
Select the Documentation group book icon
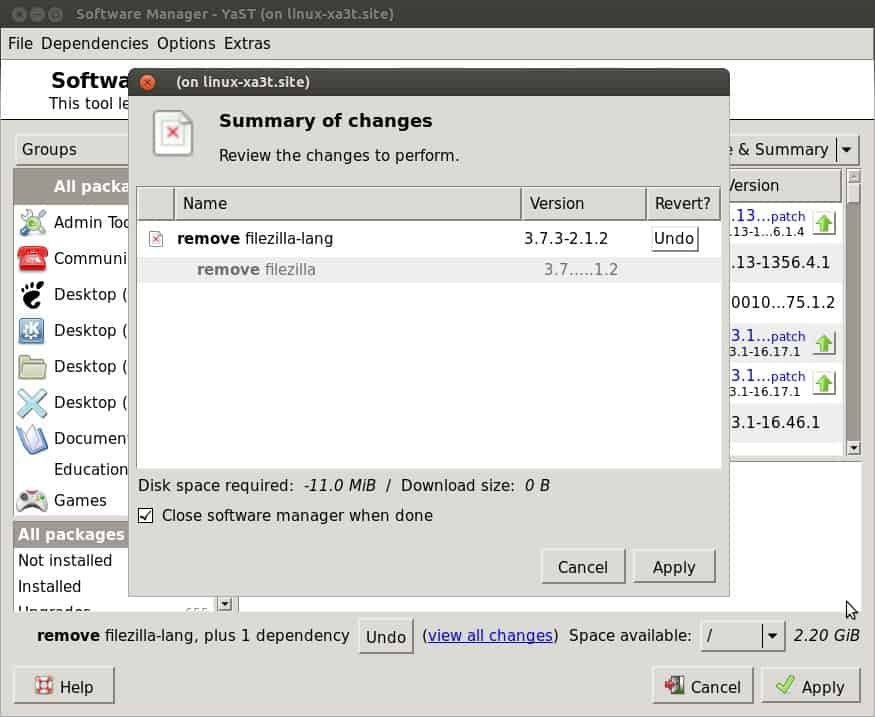32,439
